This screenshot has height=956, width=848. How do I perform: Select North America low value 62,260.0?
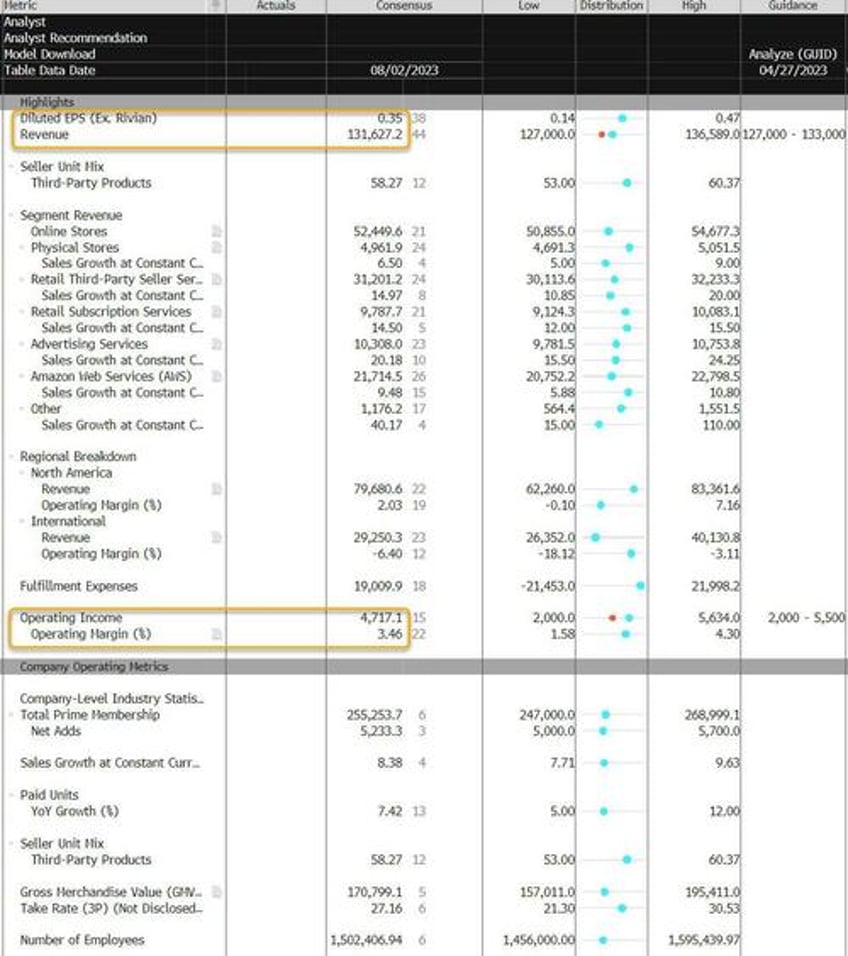(550, 489)
